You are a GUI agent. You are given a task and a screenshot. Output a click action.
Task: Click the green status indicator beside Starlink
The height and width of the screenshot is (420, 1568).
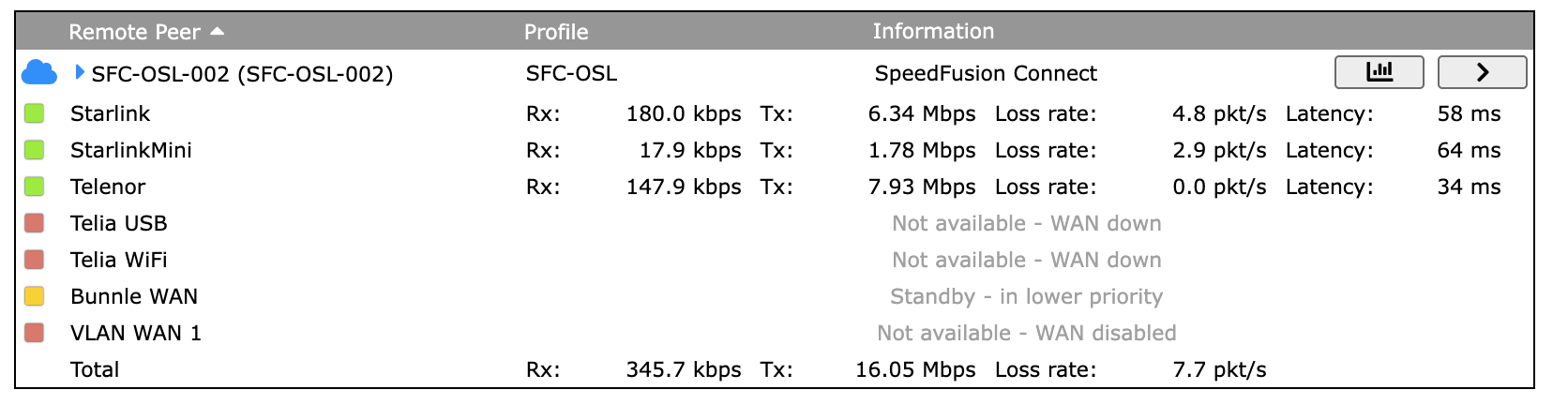tap(35, 113)
